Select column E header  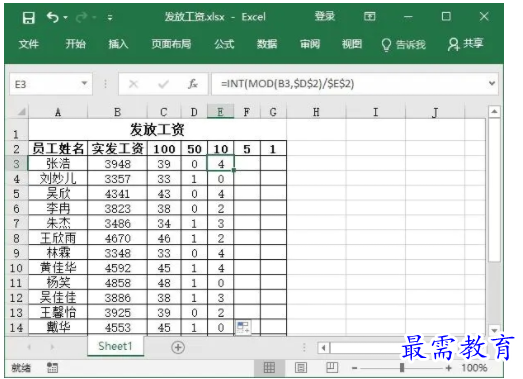point(220,112)
